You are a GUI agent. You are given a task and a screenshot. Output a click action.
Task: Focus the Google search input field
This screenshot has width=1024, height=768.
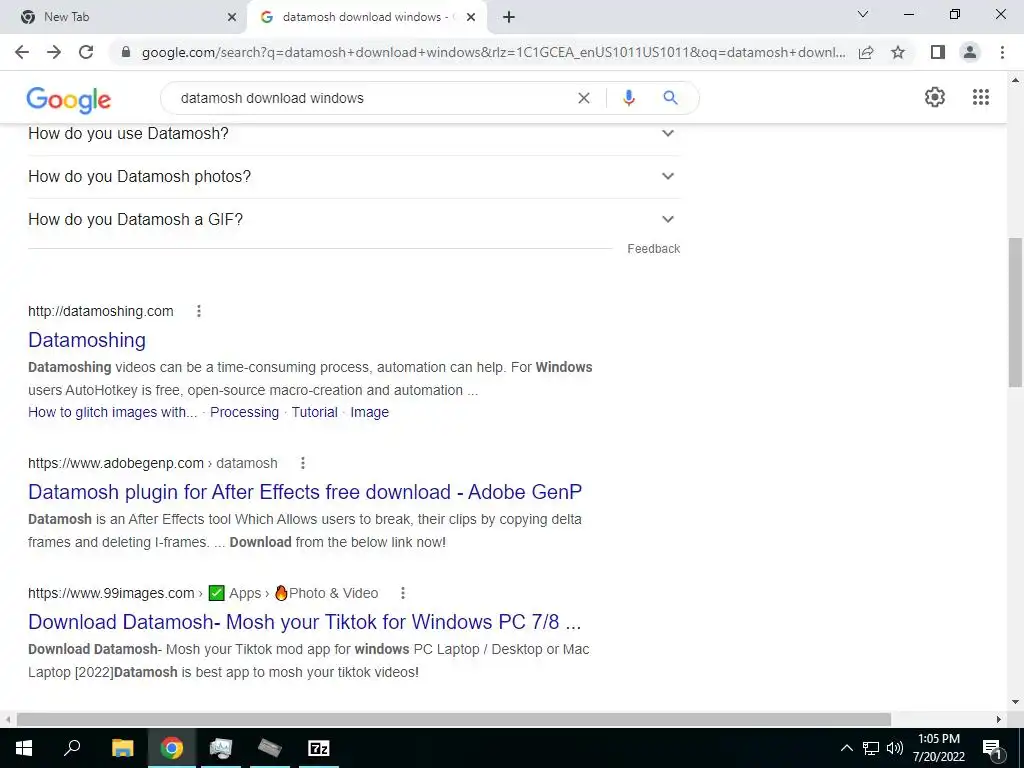point(372,98)
